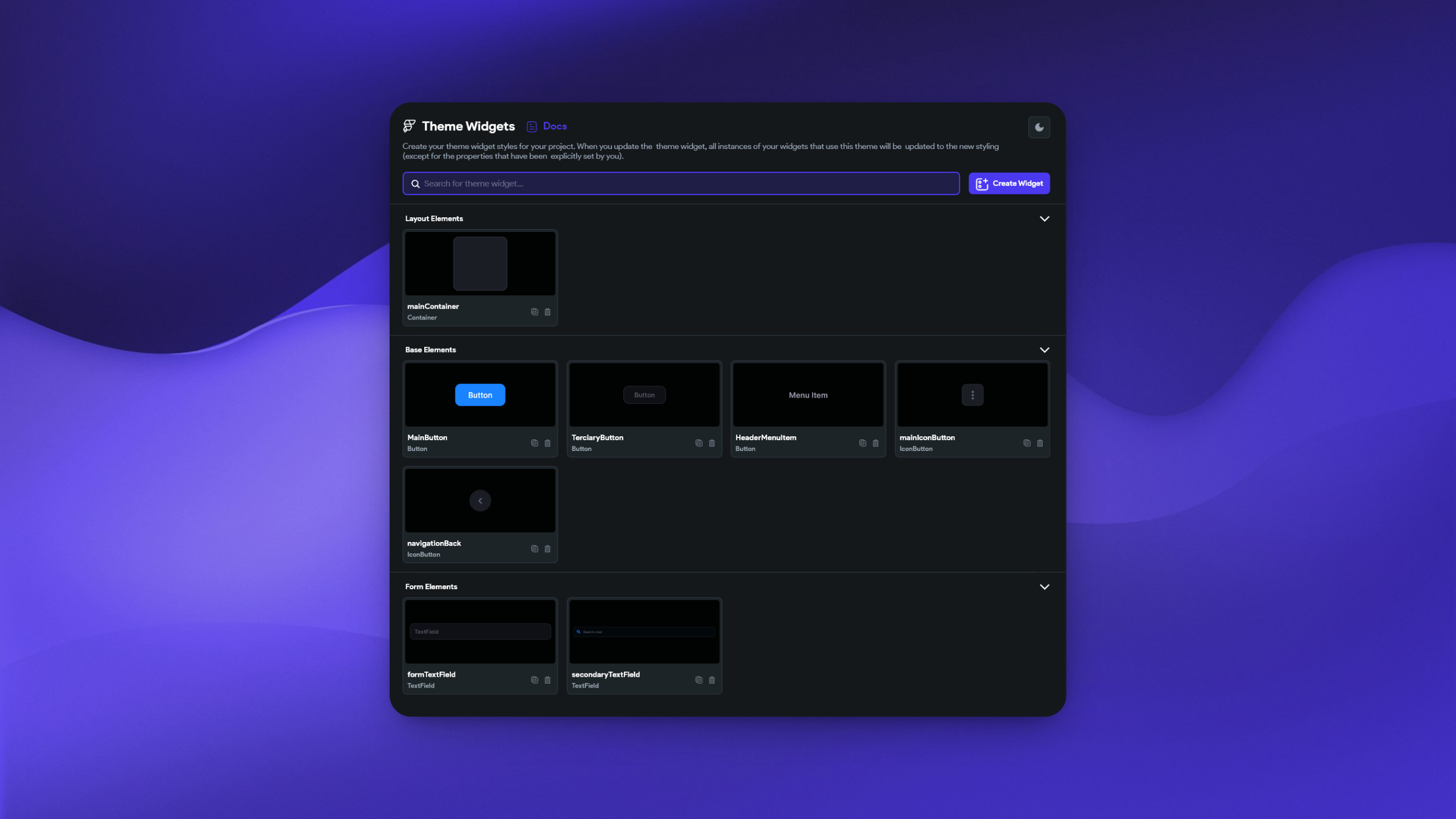Screen dimensions: 1456x819
Task: Open the HeaderMenuItem Menu Item preview
Action: tap(808, 395)
